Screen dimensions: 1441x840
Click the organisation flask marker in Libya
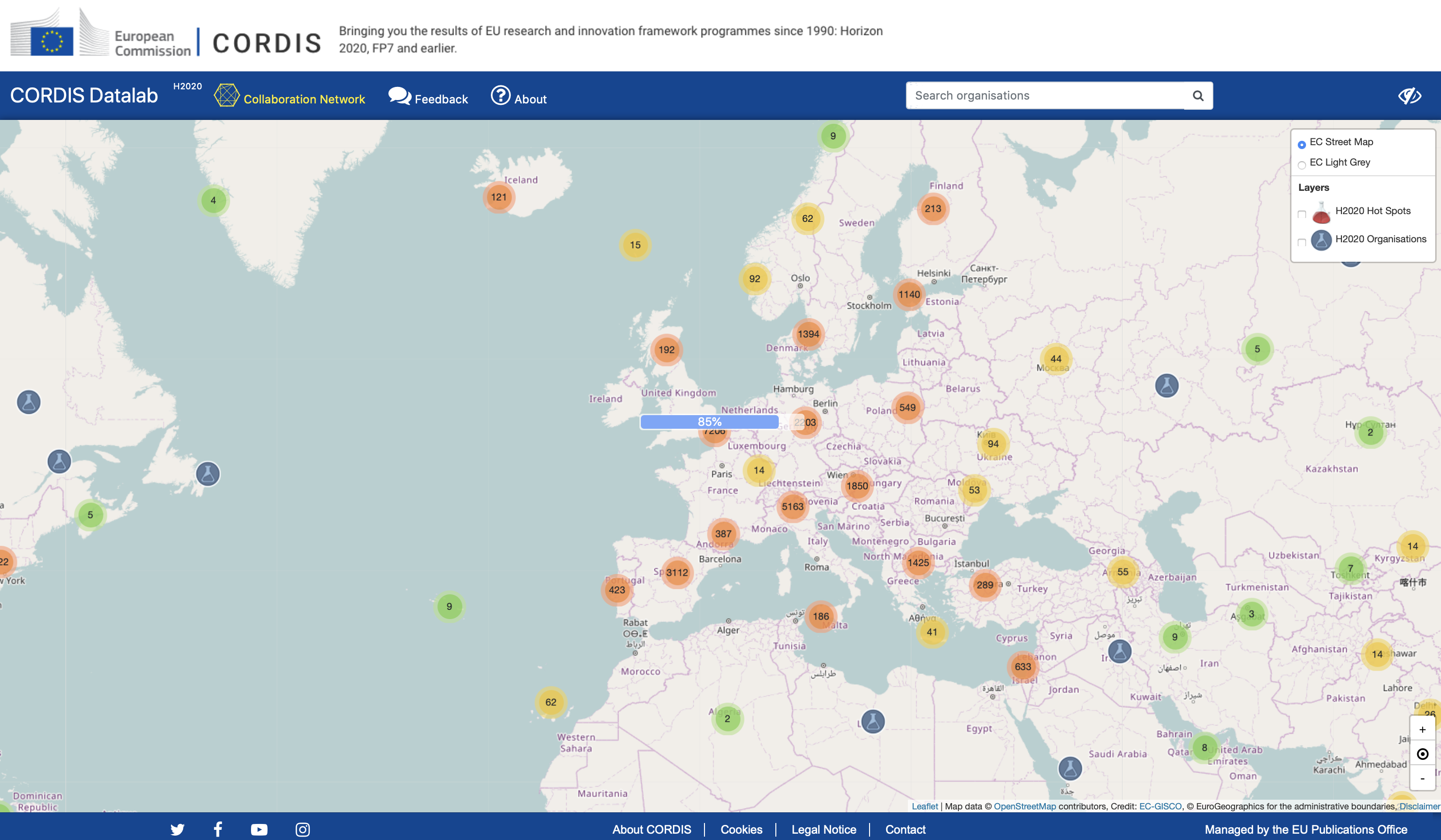(x=872, y=721)
